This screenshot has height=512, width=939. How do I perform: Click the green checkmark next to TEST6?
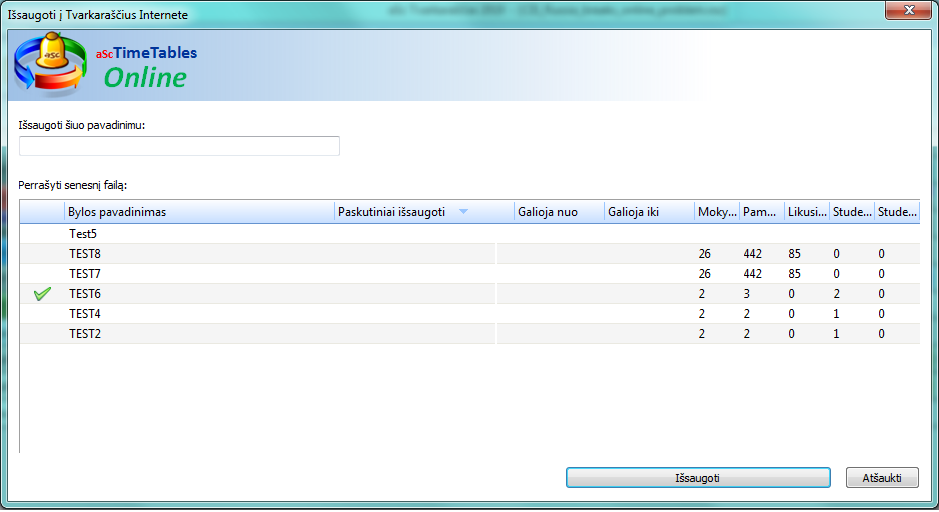(x=42, y=294)
